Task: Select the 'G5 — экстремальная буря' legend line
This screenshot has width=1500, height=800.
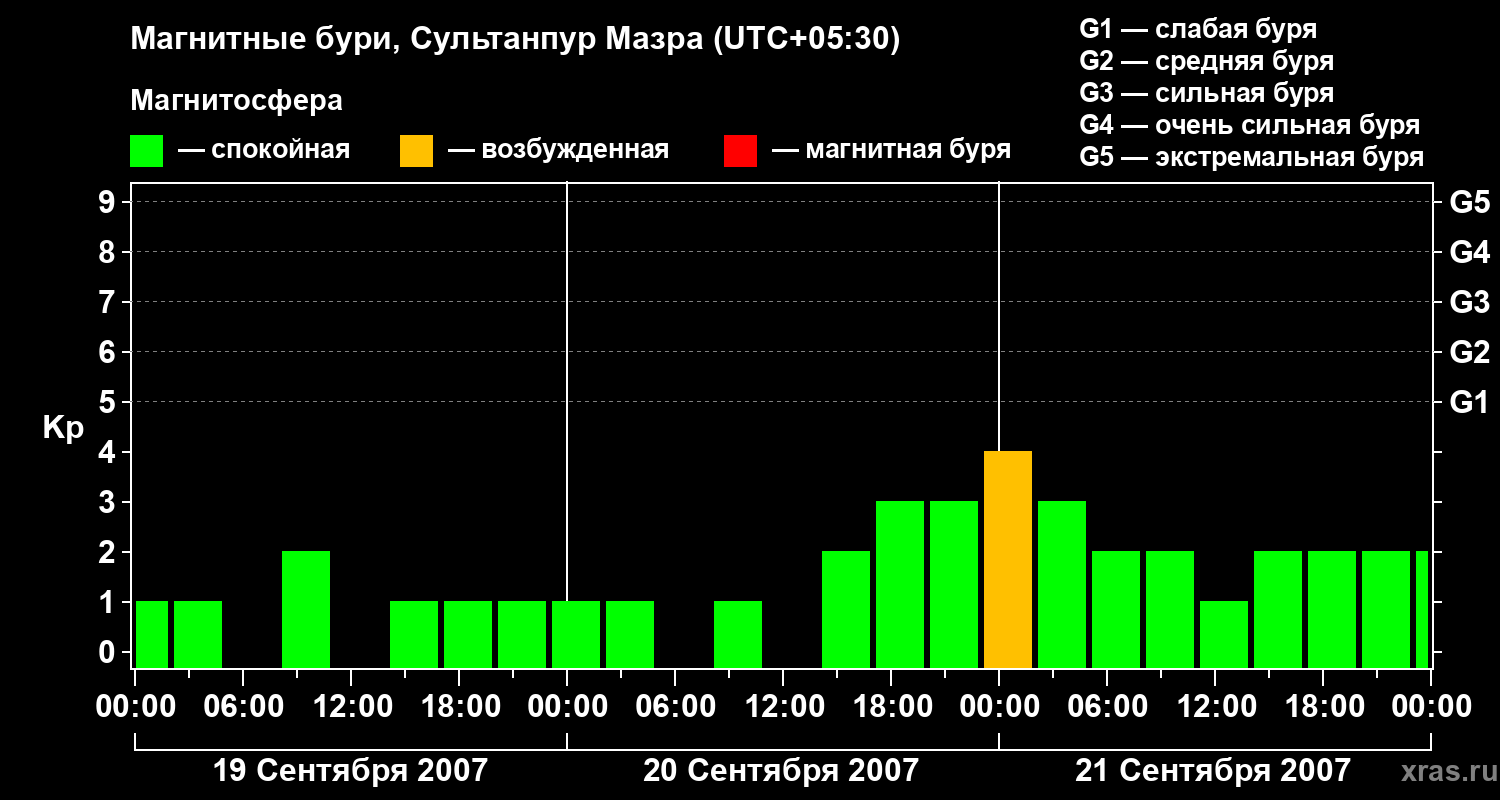Action: tap(1252, 157)
